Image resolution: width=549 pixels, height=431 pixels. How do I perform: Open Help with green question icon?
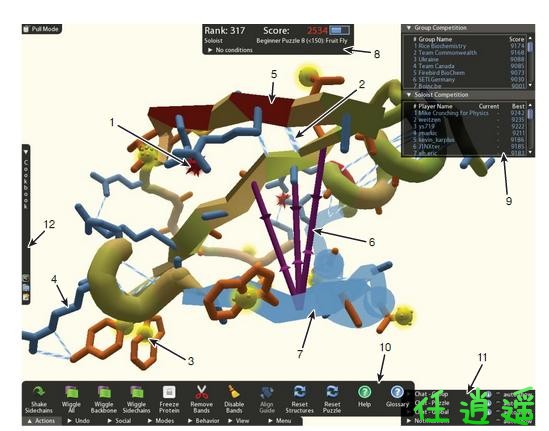coord(364,391)
